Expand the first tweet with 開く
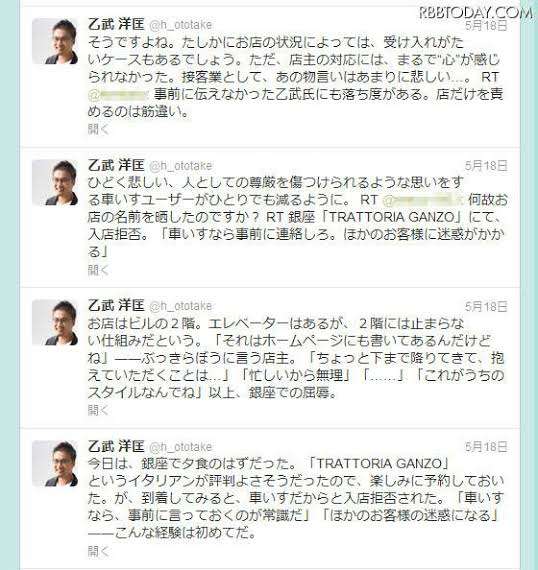538x570 pixels. click(x=98, y=129)
